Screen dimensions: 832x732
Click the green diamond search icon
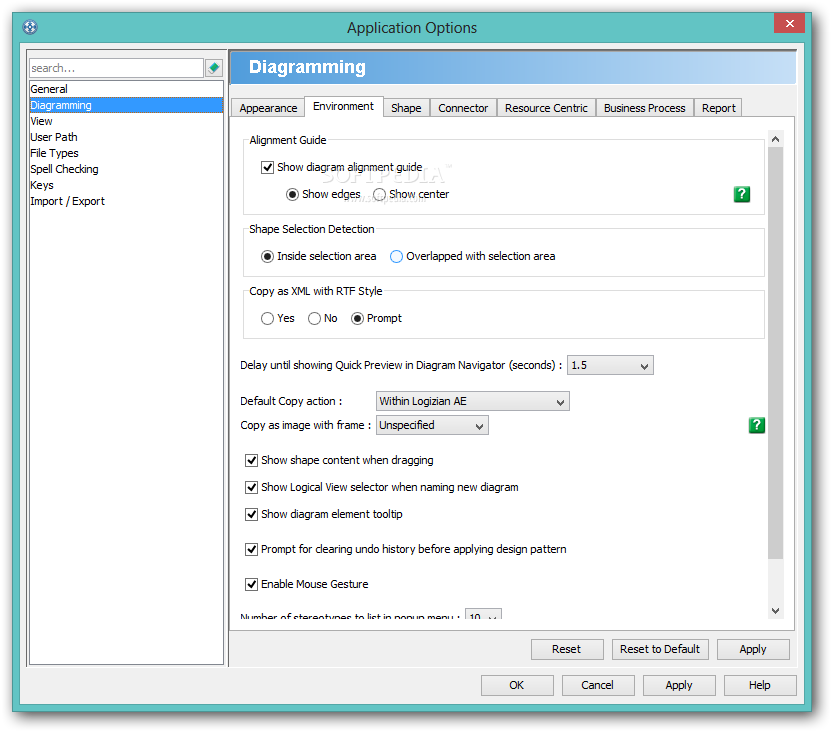[x=214, y=68]
